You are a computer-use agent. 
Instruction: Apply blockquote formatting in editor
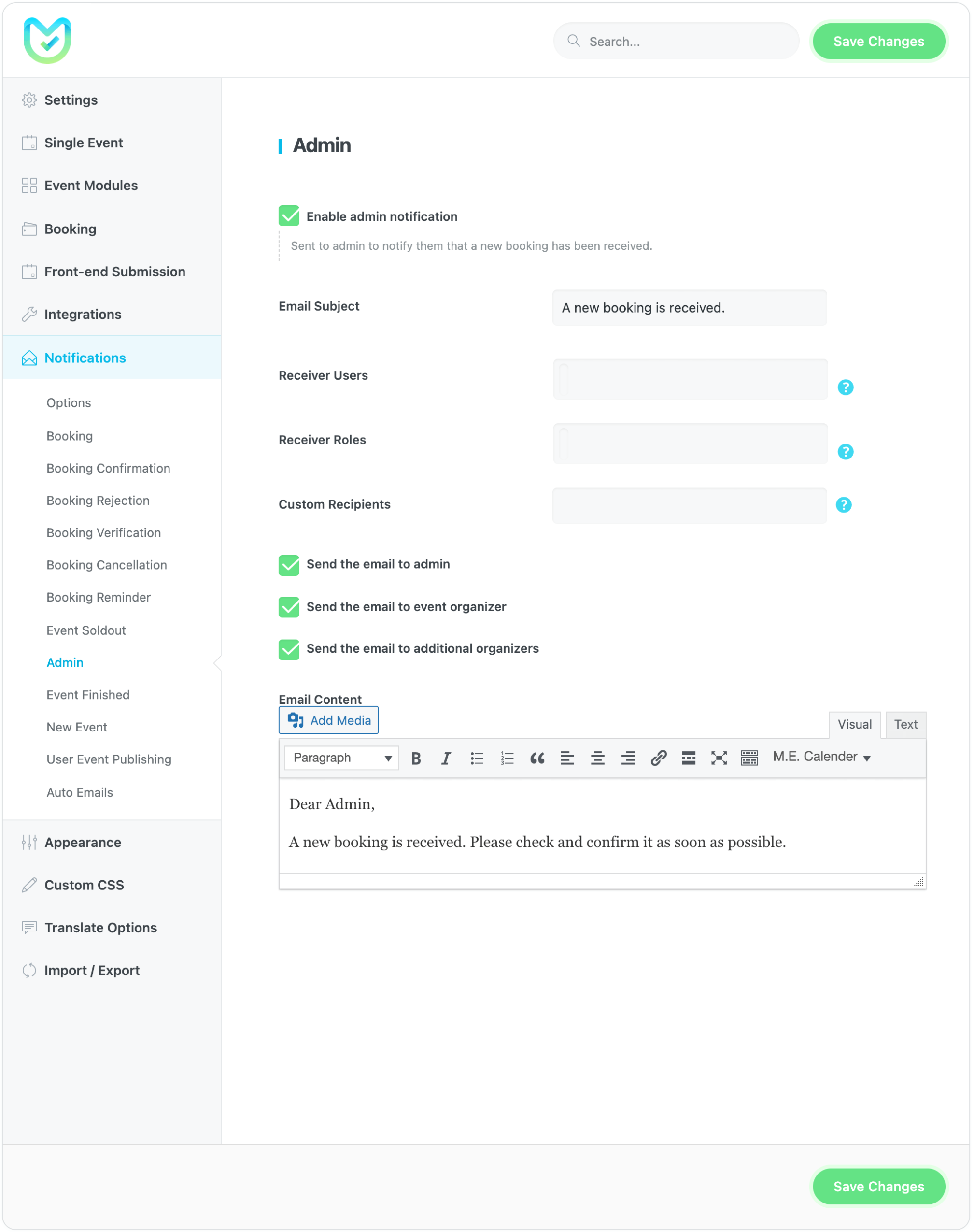pyautogui.click(x=537, y=758)
